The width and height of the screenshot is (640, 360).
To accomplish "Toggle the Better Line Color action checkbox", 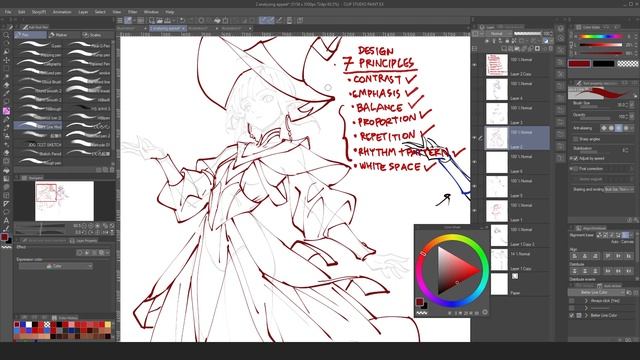I will (x=571, y=316).
